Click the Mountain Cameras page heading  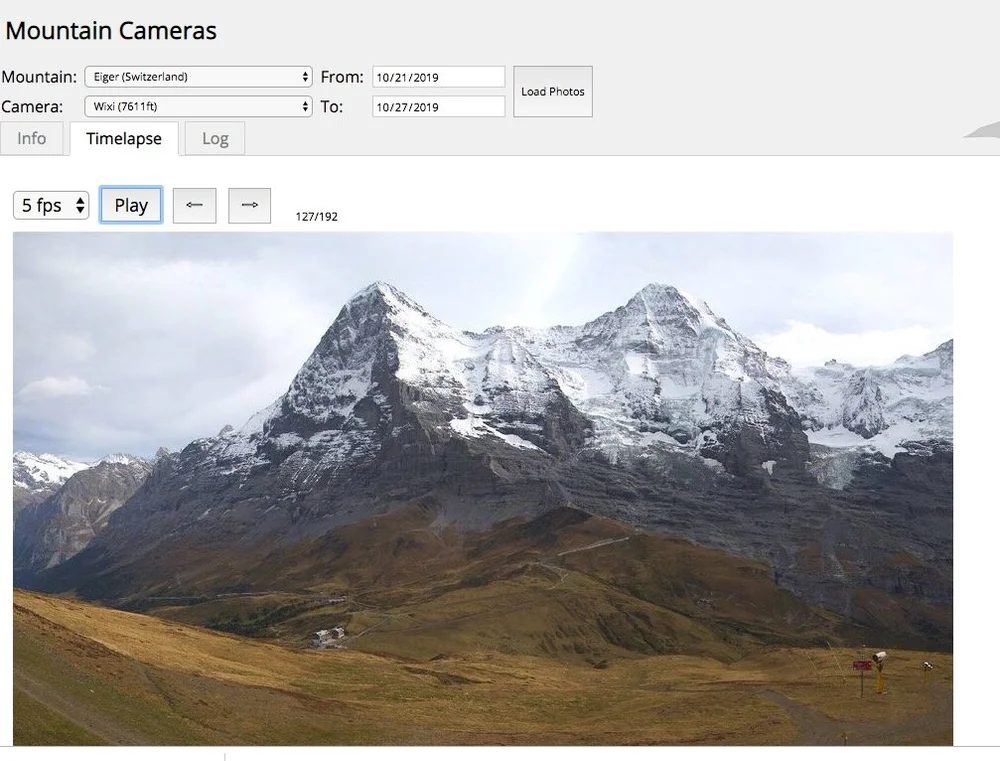tap(112, 30)
